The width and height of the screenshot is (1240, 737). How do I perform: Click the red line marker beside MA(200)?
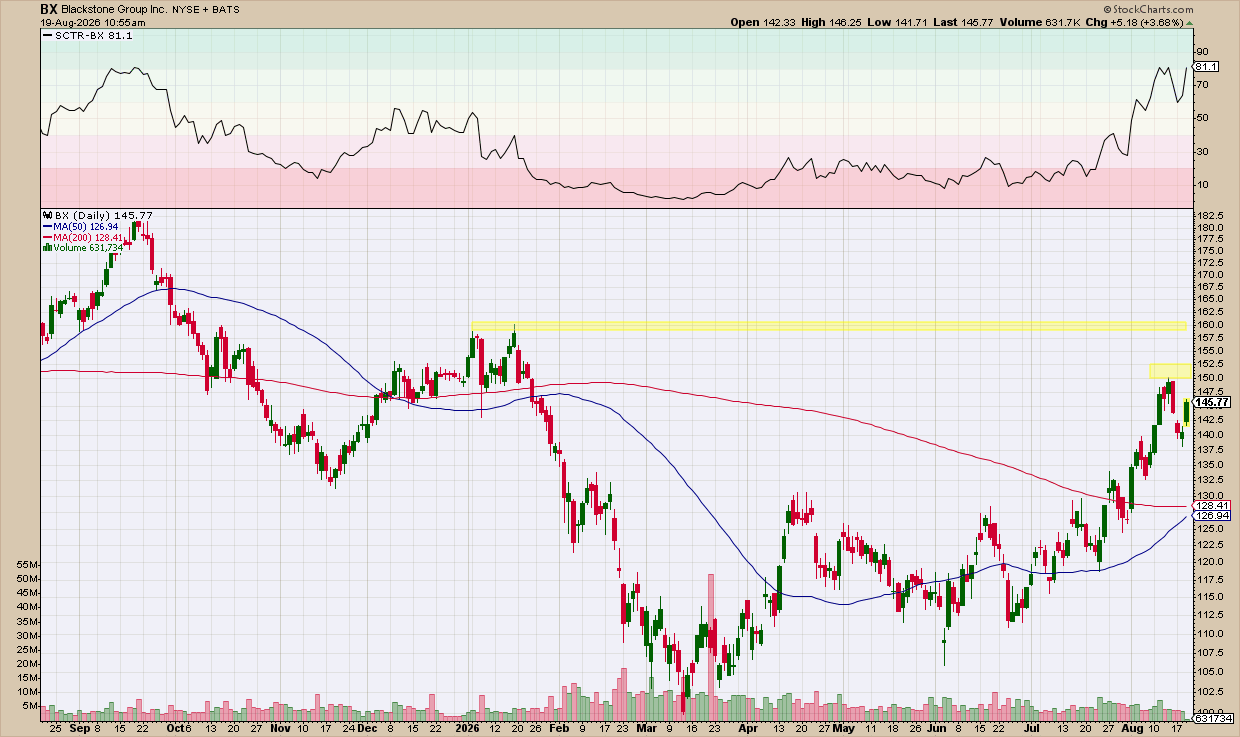pos(48,237)
